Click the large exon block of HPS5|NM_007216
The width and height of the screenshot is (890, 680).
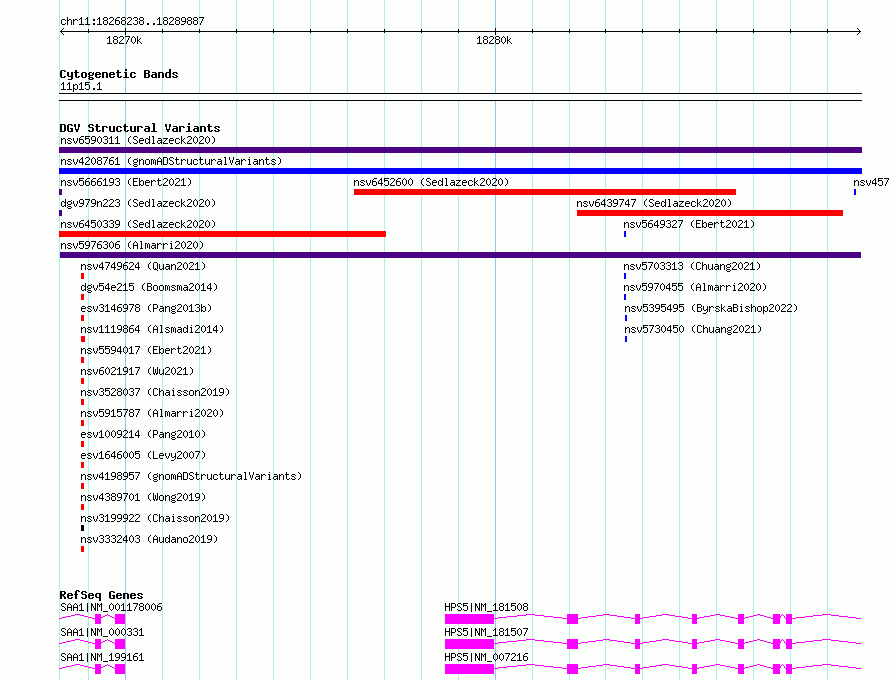click(x=469, y=669)
